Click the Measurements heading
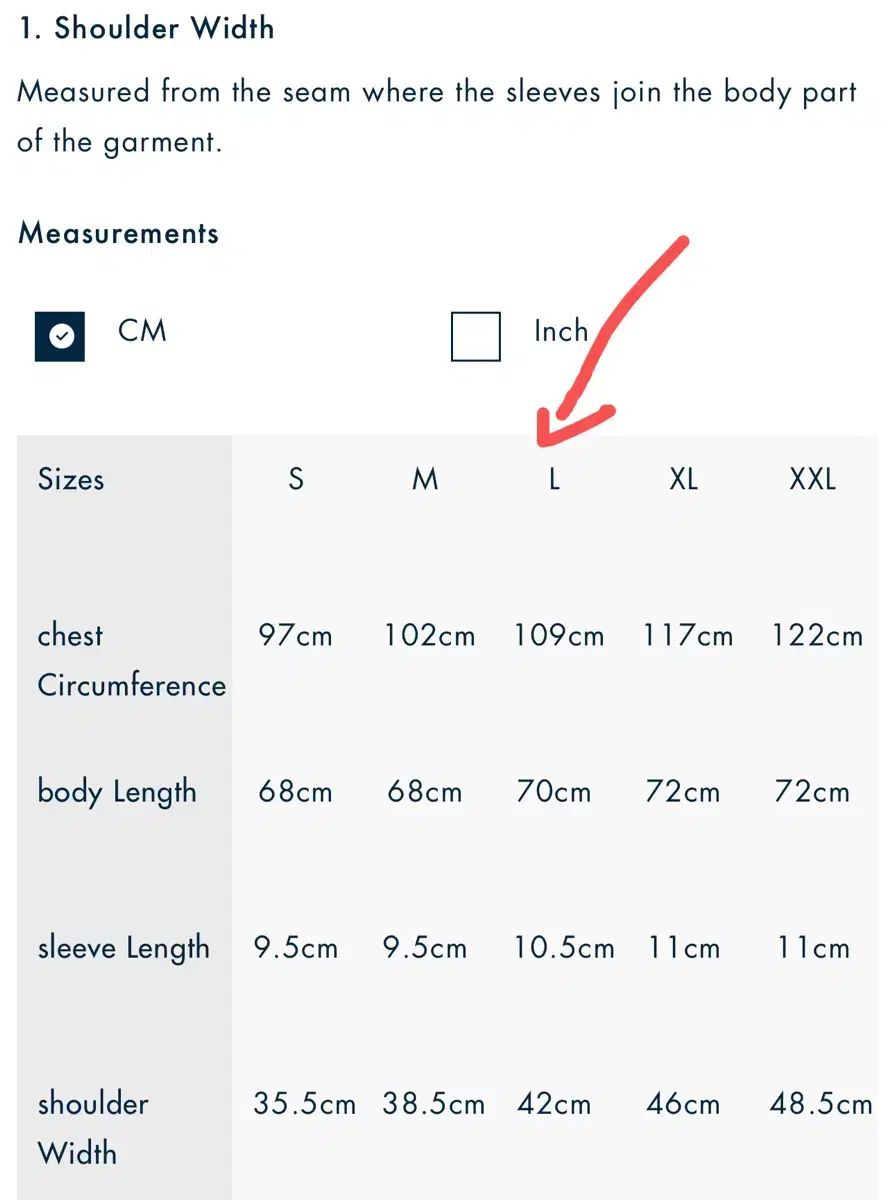Viewport: 895px width, 1200px height. coord(118,233)
